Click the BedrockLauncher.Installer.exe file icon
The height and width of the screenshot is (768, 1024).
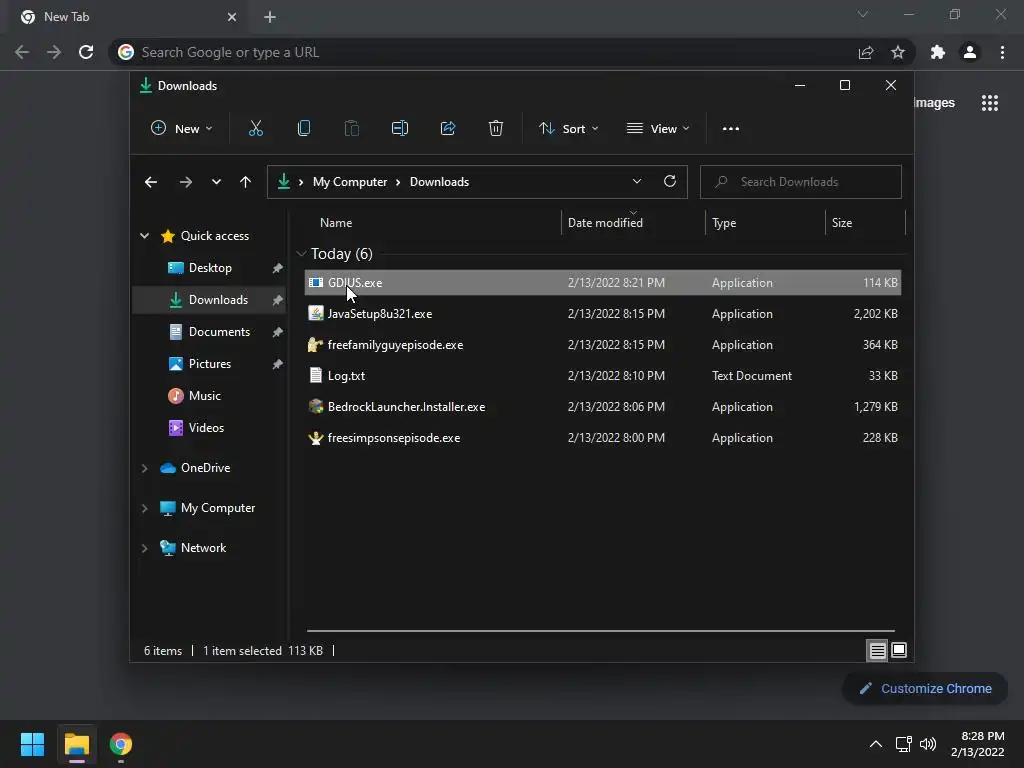pyautogui.click(x=316, y=407)
